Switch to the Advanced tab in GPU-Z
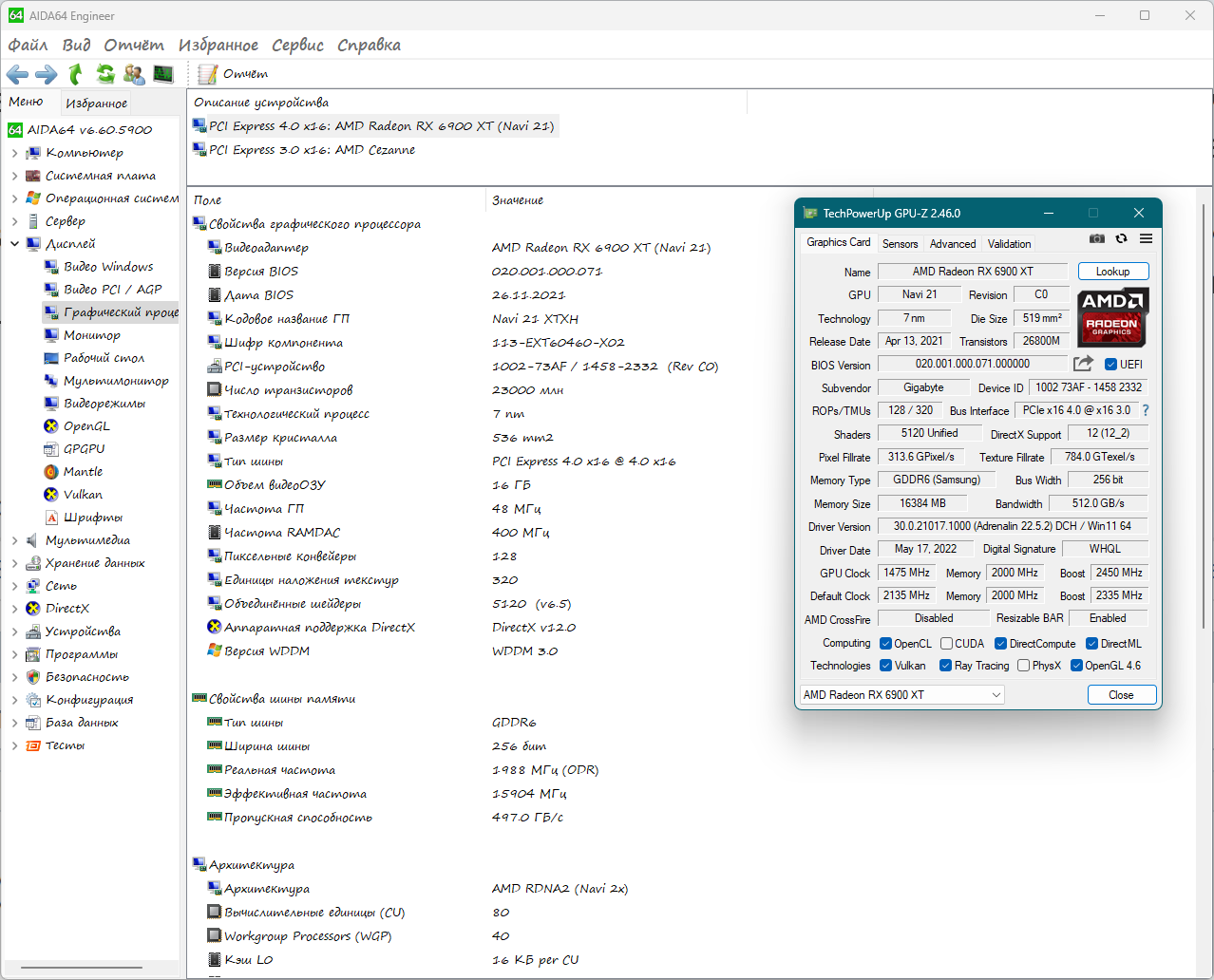 point(953,244)
